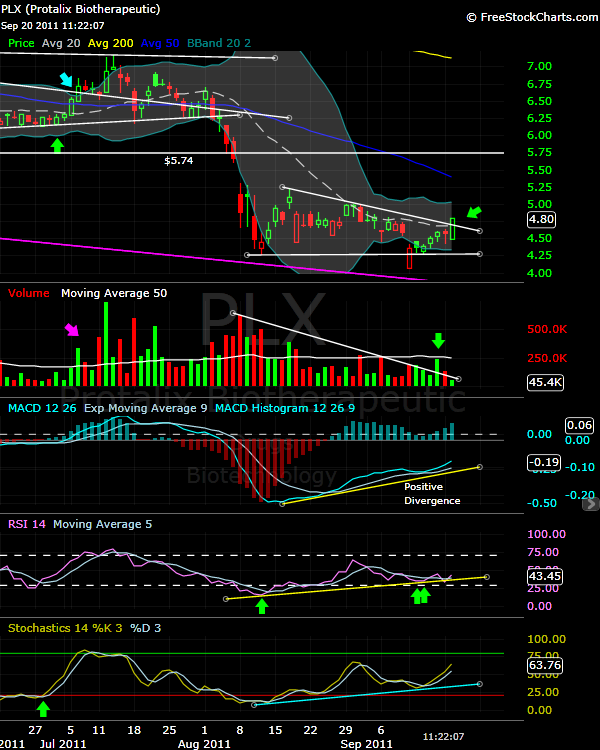Click the Exp Moving Average 9 label

[145, 408]
